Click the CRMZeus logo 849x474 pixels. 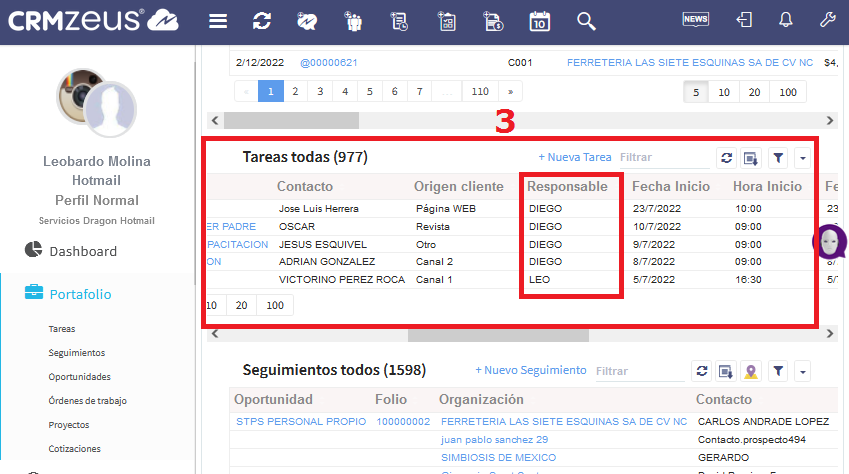[93, 21]
